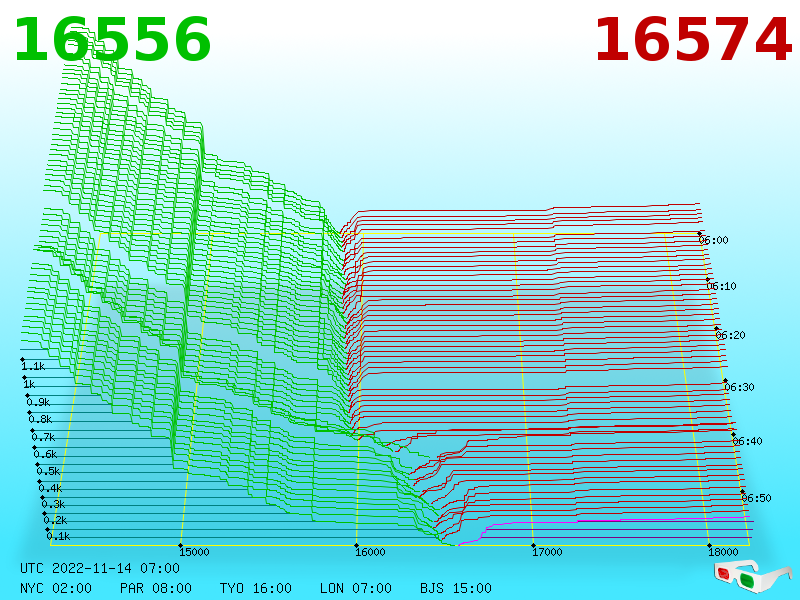
Task: Click the 0.3k depth axis label
Action: [x=53, y=505]
